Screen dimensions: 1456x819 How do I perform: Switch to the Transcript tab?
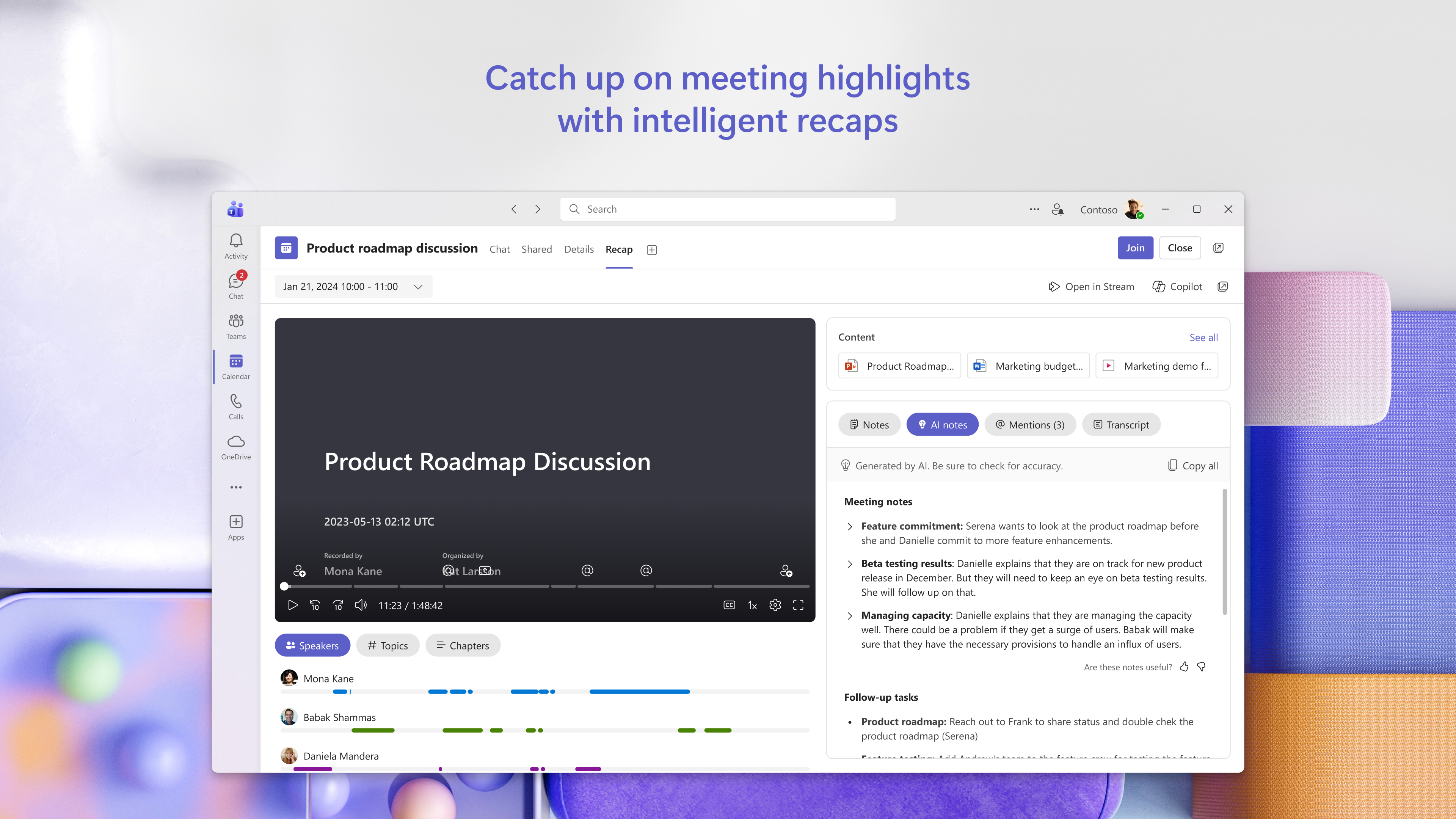(x=1121, y=425)
